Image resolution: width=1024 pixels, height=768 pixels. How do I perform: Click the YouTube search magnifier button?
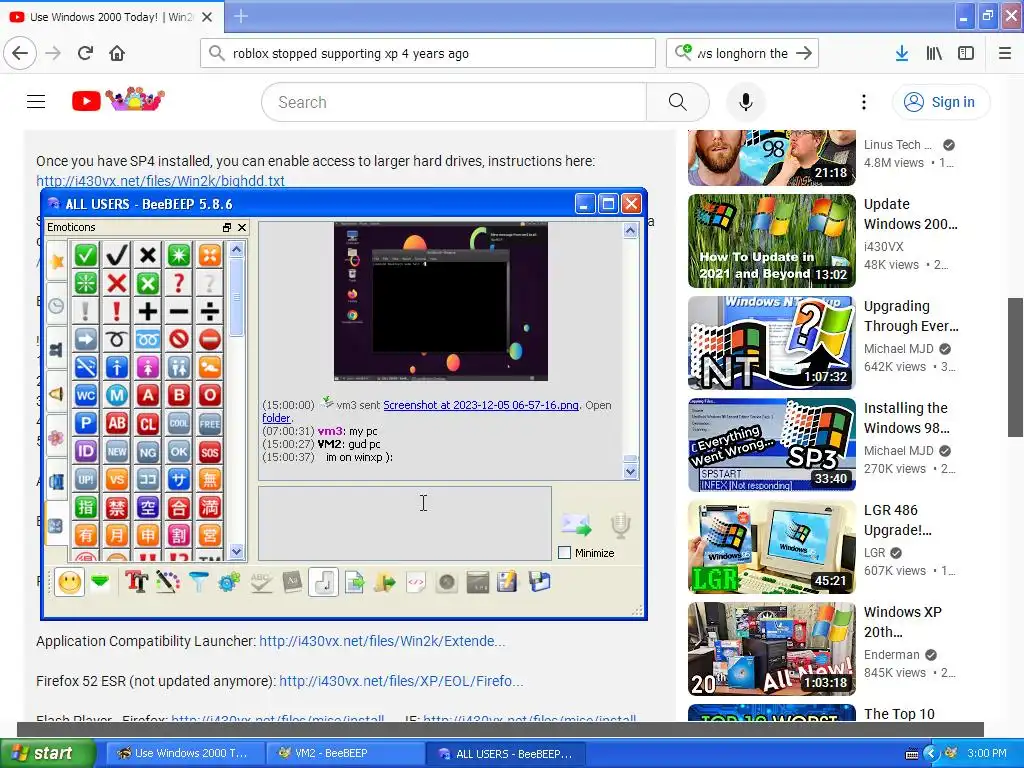pyautogui.click(x=678, y=102)
